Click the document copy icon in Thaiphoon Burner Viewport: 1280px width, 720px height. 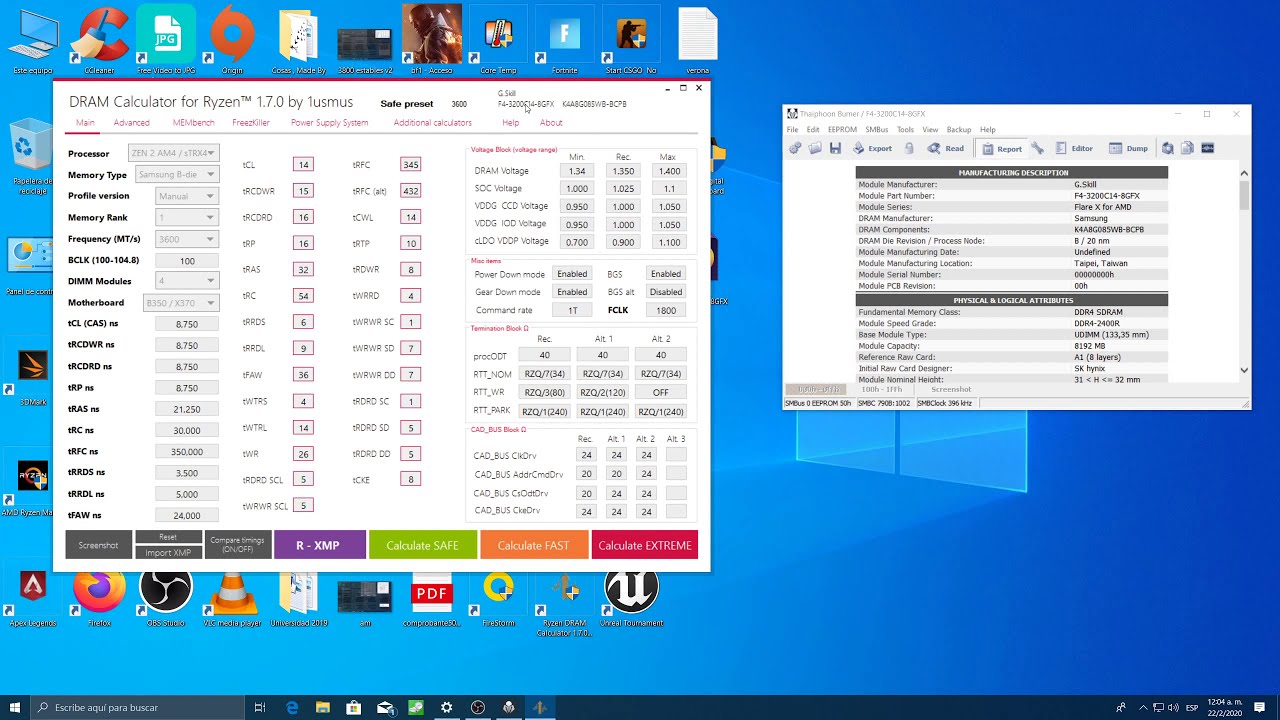click(x=1187, y=148)
